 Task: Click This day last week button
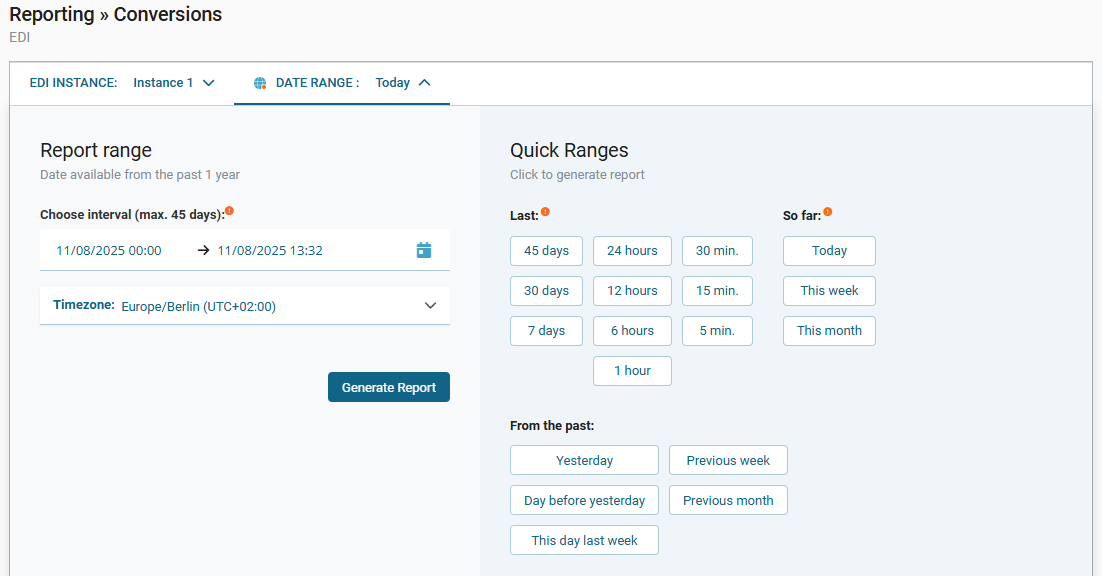point(584,540)
